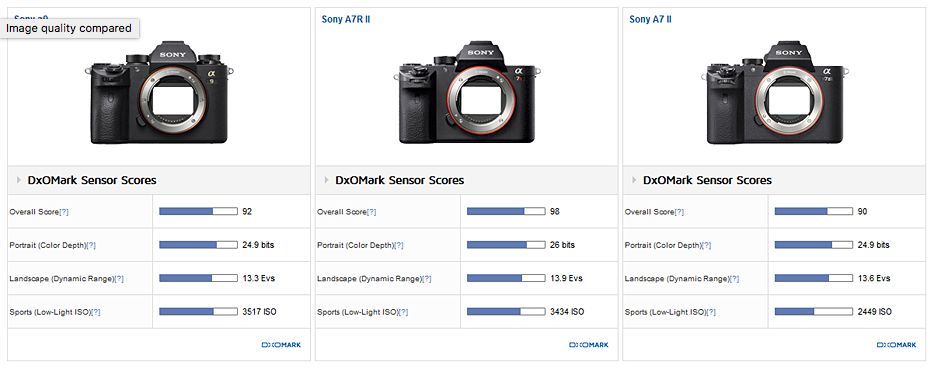The width and height of the screenshot is (936, 372).
Task: Click the DxOMark logo under Sony A7R II card
Action: 589,345
